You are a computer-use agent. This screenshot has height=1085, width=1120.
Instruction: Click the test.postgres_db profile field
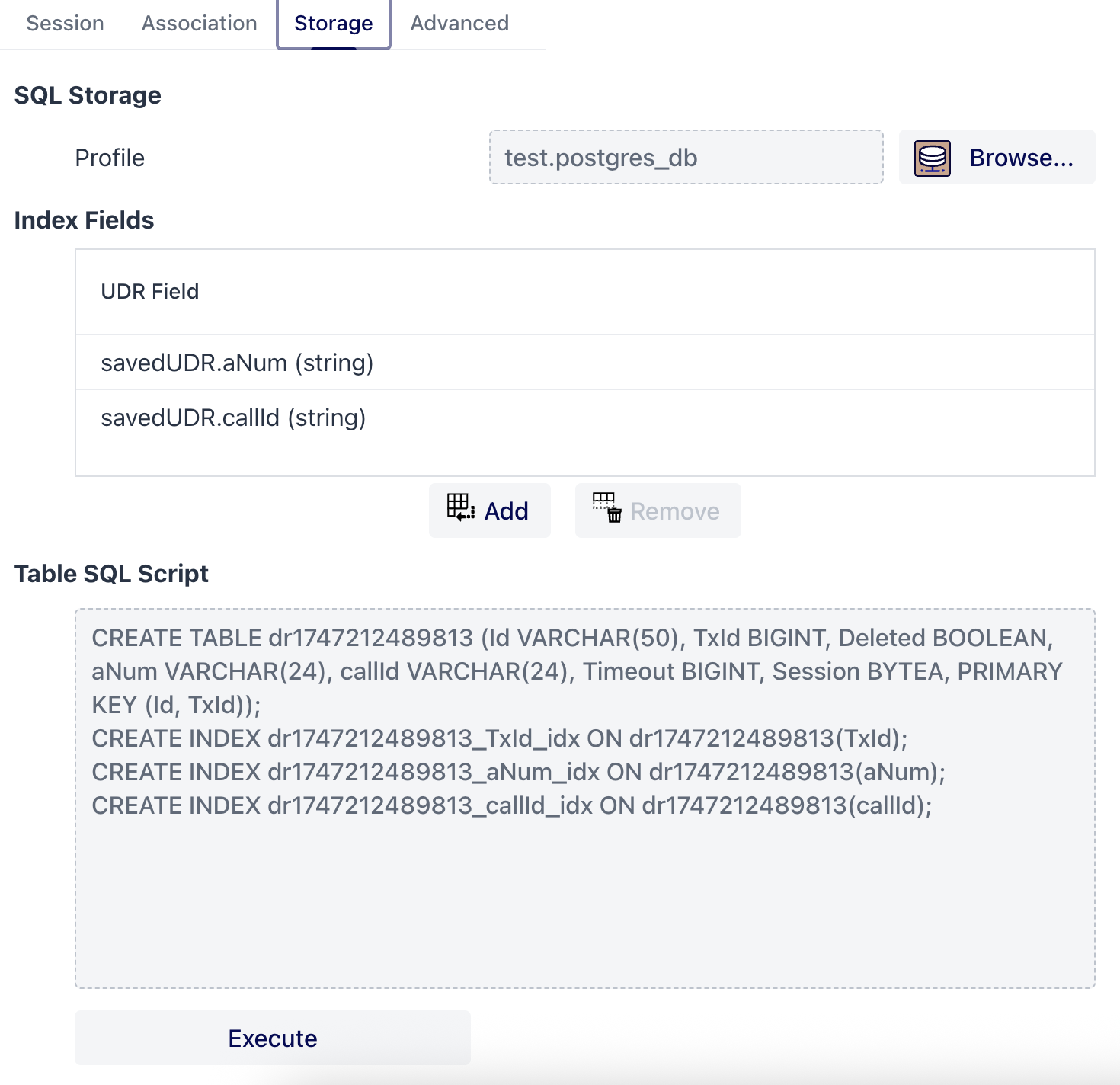(685, 157)
